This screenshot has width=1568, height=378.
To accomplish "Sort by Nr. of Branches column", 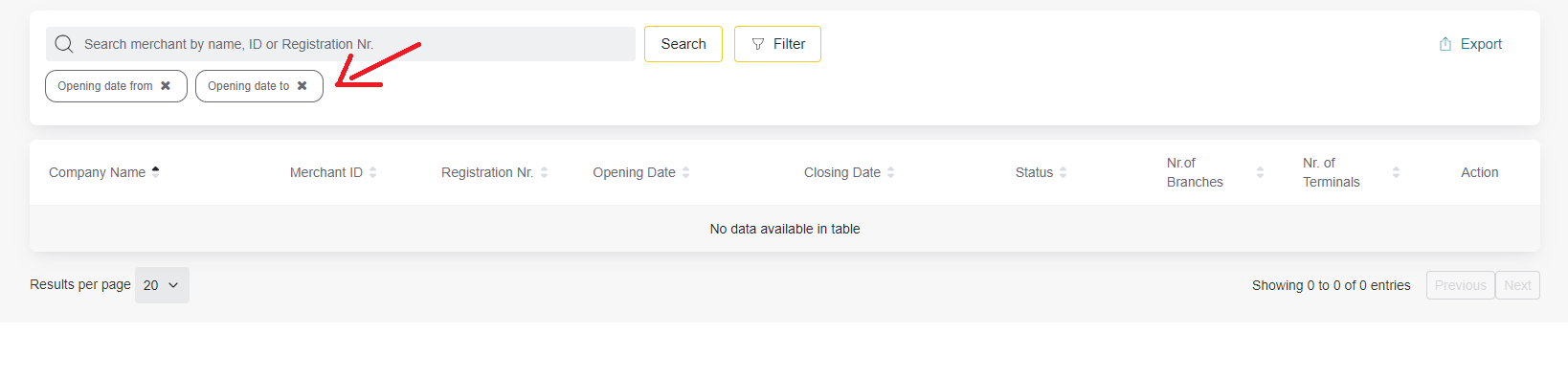I will (x=1215, y=172).
